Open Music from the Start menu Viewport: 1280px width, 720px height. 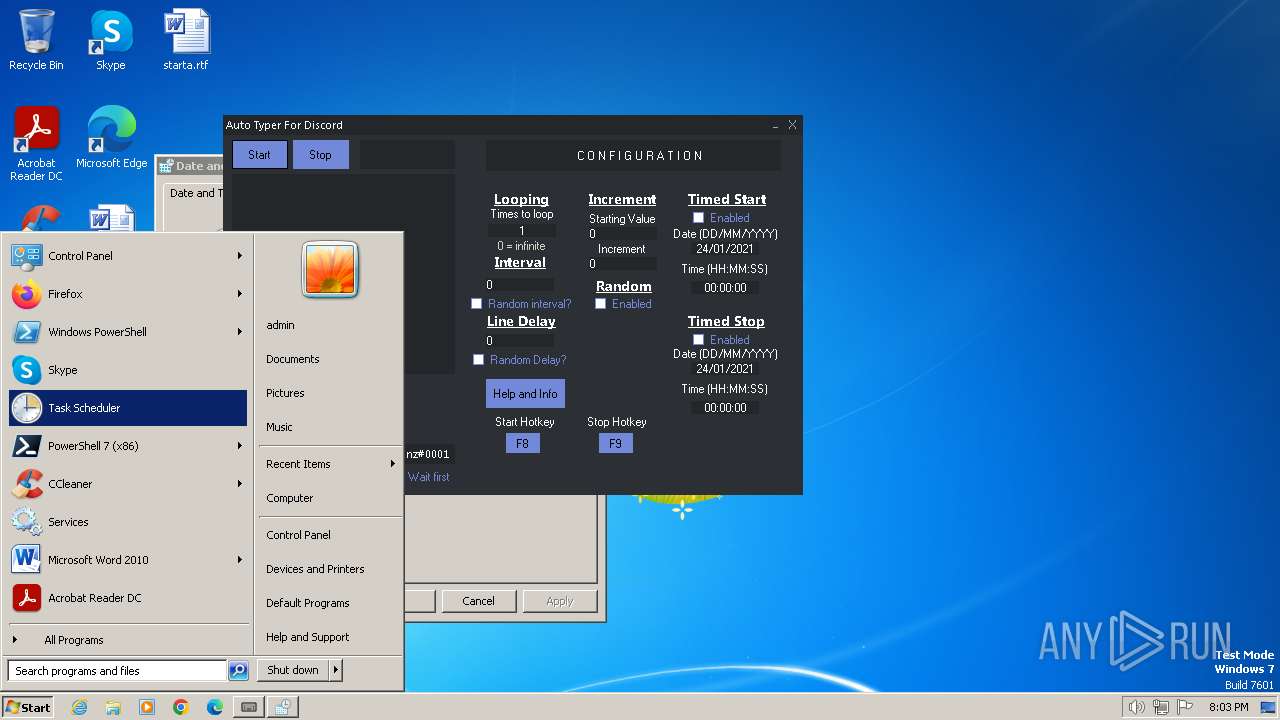280,427
